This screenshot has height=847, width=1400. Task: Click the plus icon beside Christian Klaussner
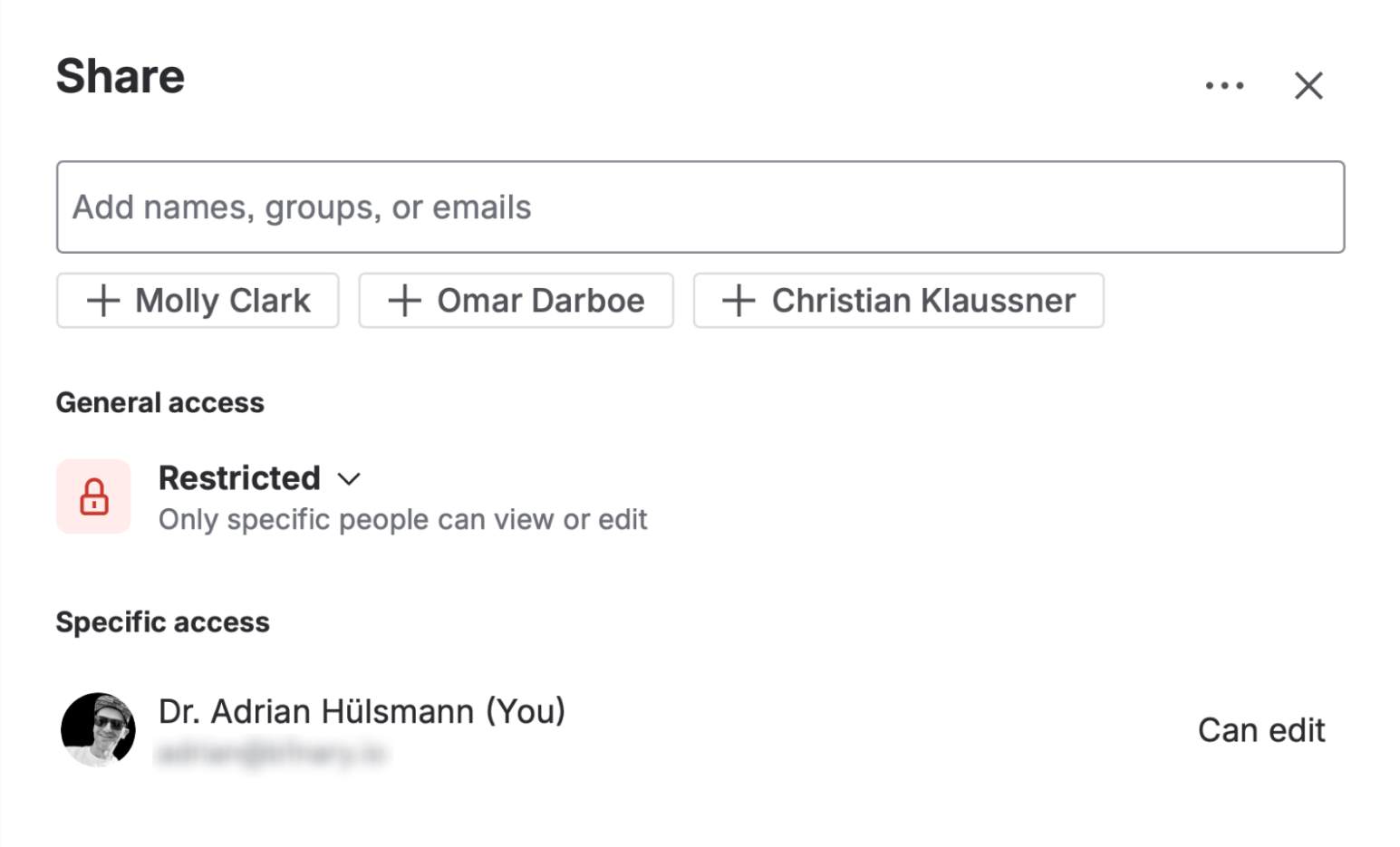(x=739, y=301)
